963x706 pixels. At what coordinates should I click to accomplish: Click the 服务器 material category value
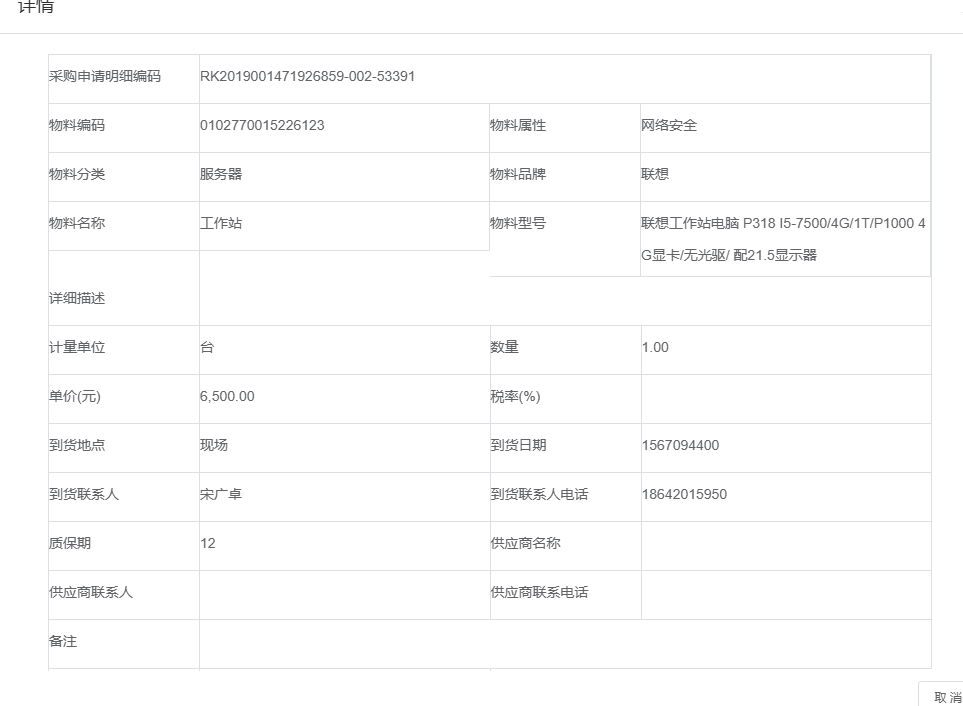point(221,175)
